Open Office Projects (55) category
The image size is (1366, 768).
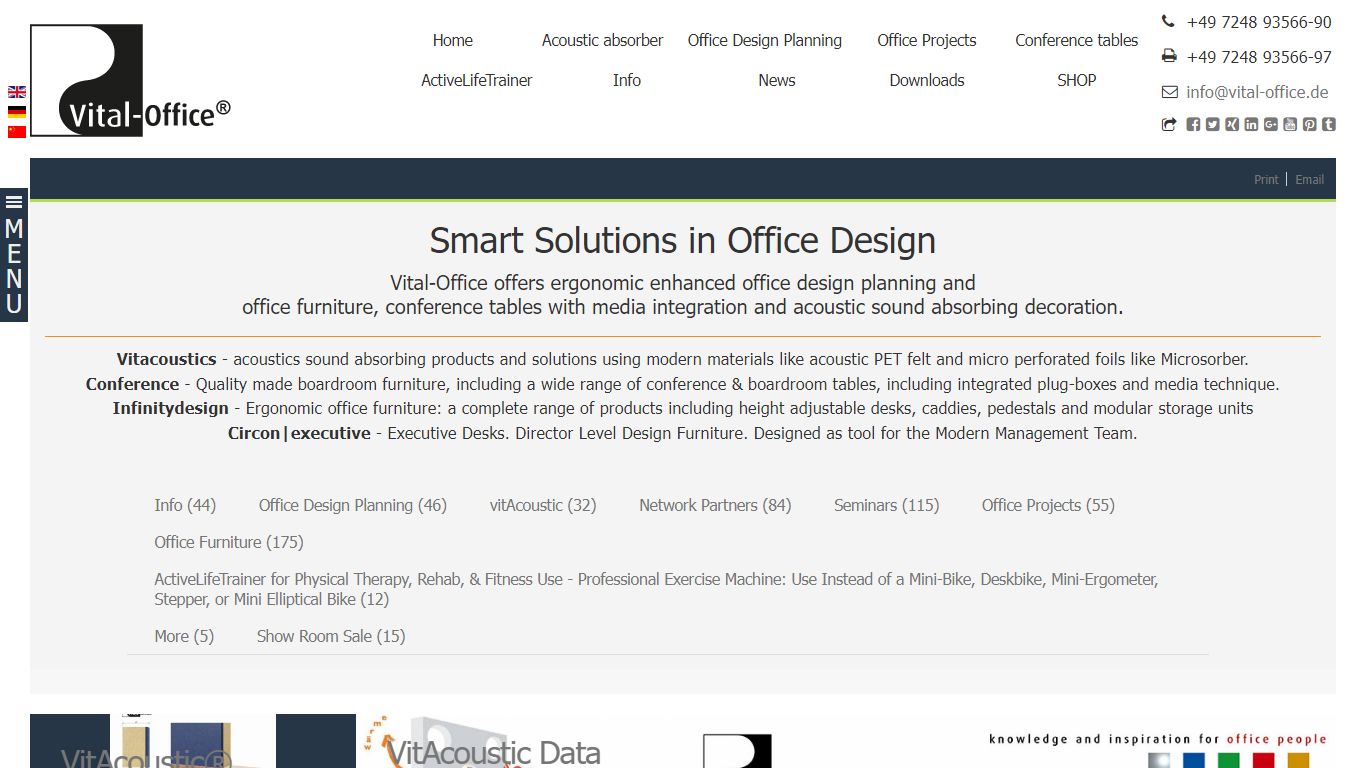[x=1048, y=505]
